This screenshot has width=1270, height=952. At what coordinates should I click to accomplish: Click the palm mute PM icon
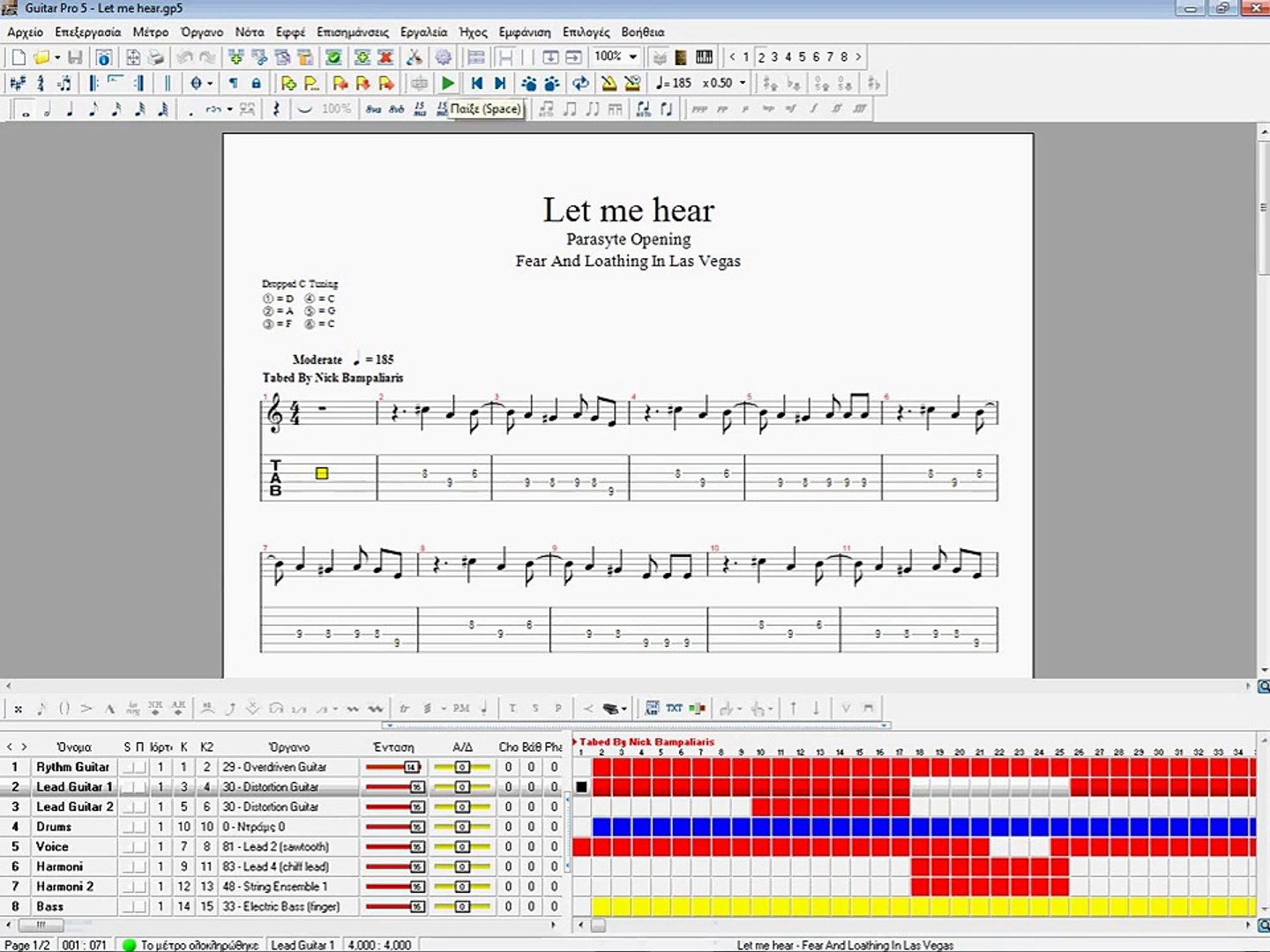coord(461,708)
